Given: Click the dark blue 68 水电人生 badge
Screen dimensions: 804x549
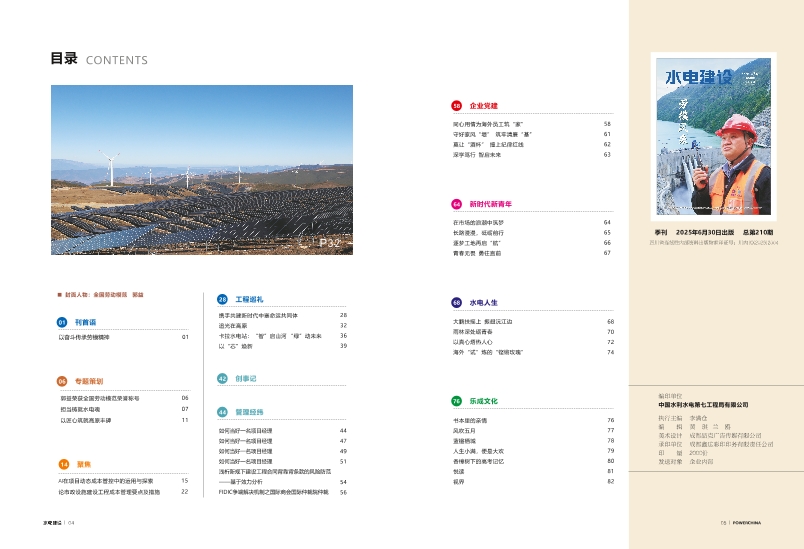Looking at the screenshot, I should (x=457, y=301).
